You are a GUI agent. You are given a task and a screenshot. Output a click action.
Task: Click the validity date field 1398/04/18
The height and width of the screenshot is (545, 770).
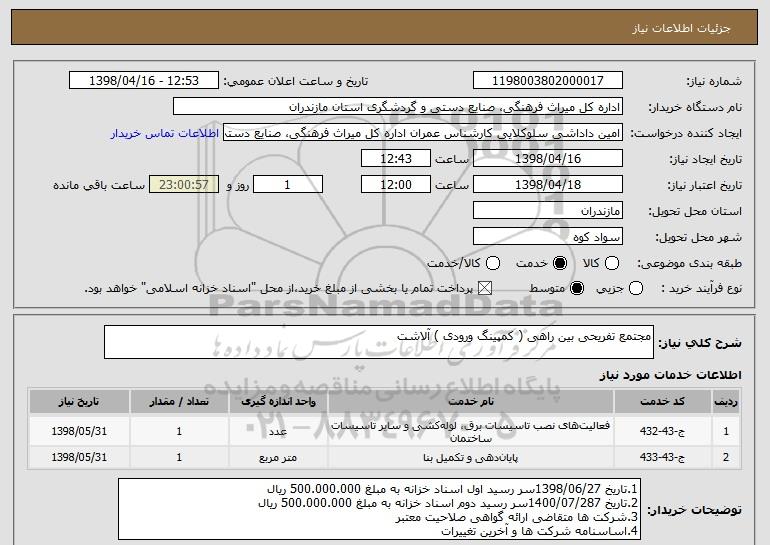coord(548,185)
